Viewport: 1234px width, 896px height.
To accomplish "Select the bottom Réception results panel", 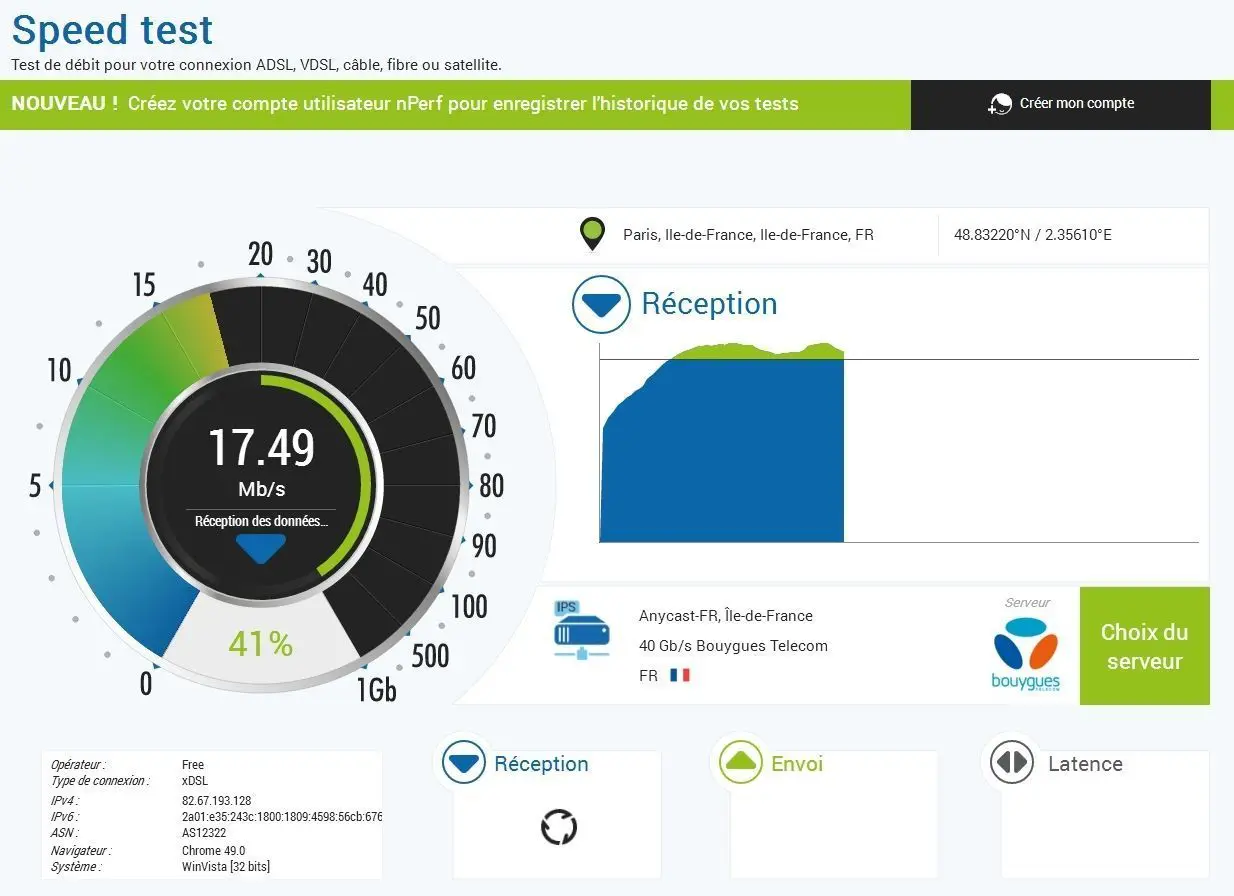I will click(557, 814).
